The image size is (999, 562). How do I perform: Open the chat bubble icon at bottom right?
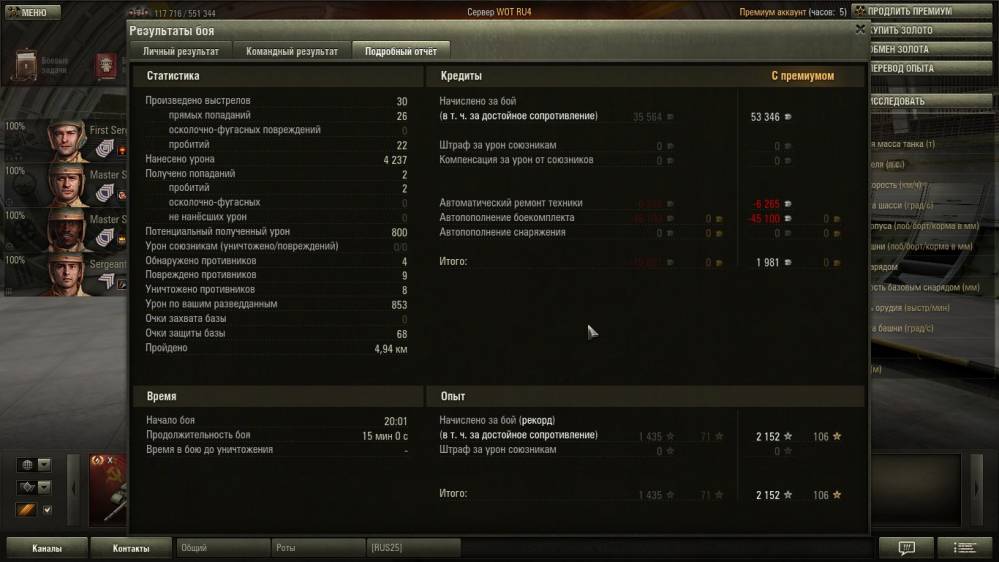point(906,547)
